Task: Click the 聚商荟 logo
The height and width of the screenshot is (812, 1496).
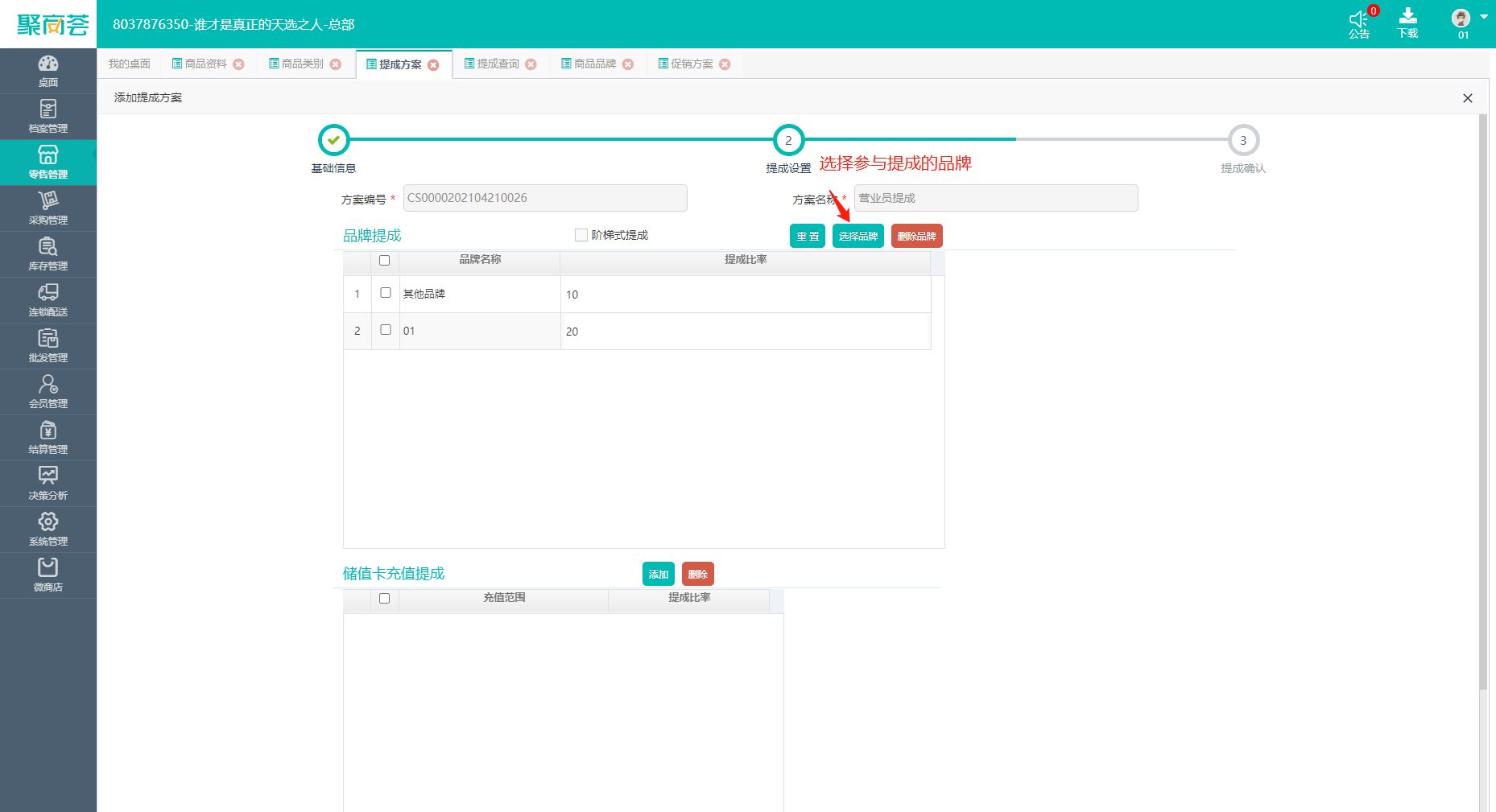Action: coord(52,25)
